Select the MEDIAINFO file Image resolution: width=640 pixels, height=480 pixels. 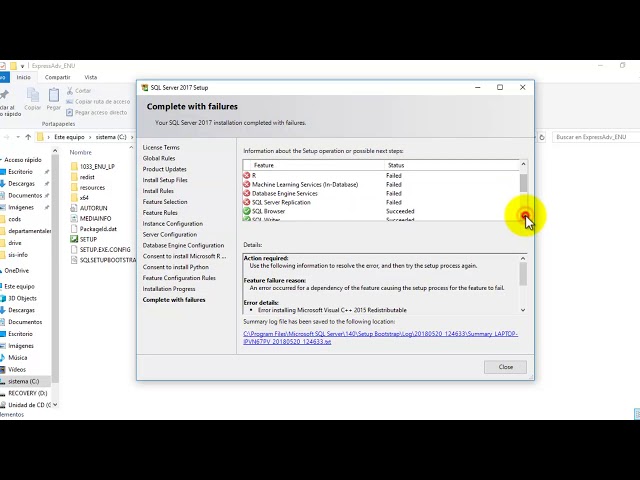[x=91, y=219]
